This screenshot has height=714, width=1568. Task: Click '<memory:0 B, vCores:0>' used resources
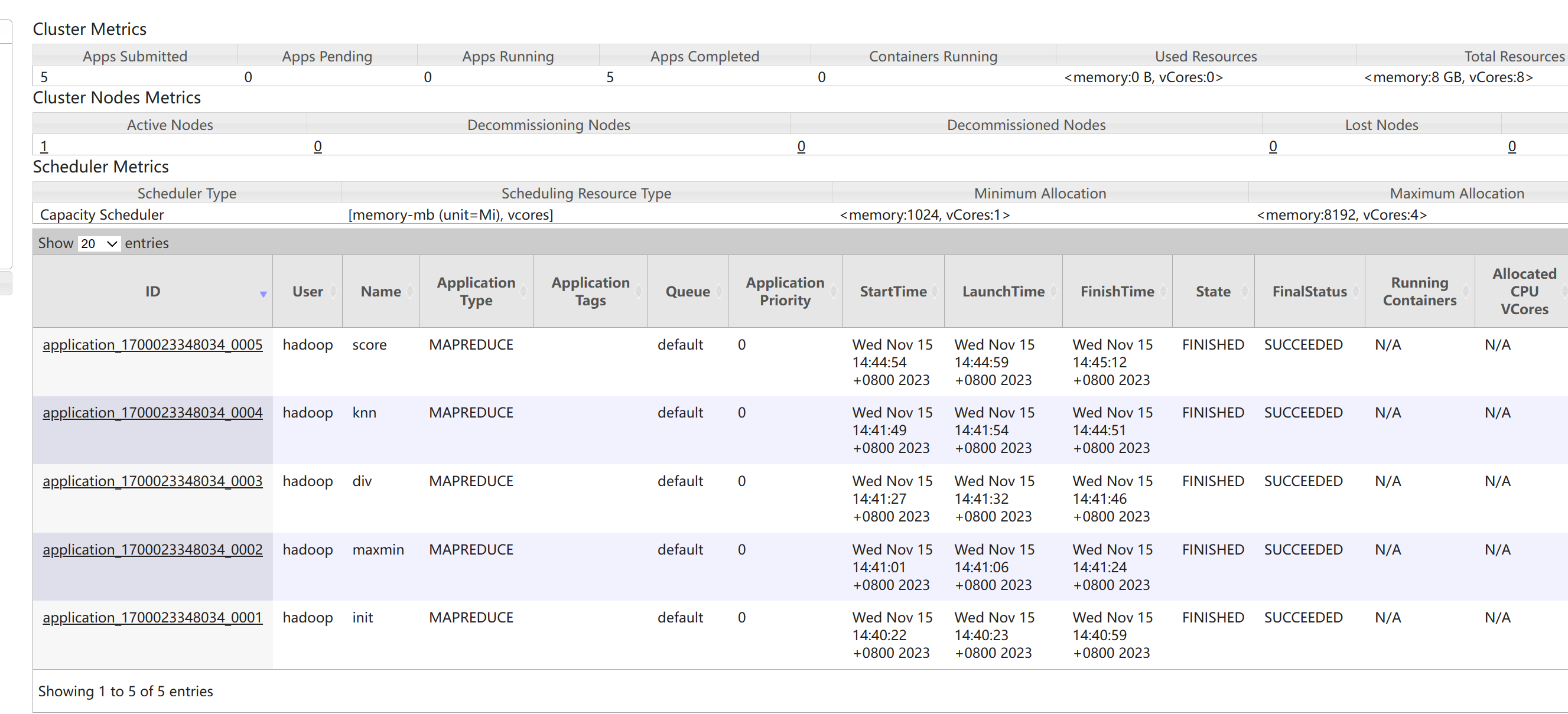[x=1143, y=77]
